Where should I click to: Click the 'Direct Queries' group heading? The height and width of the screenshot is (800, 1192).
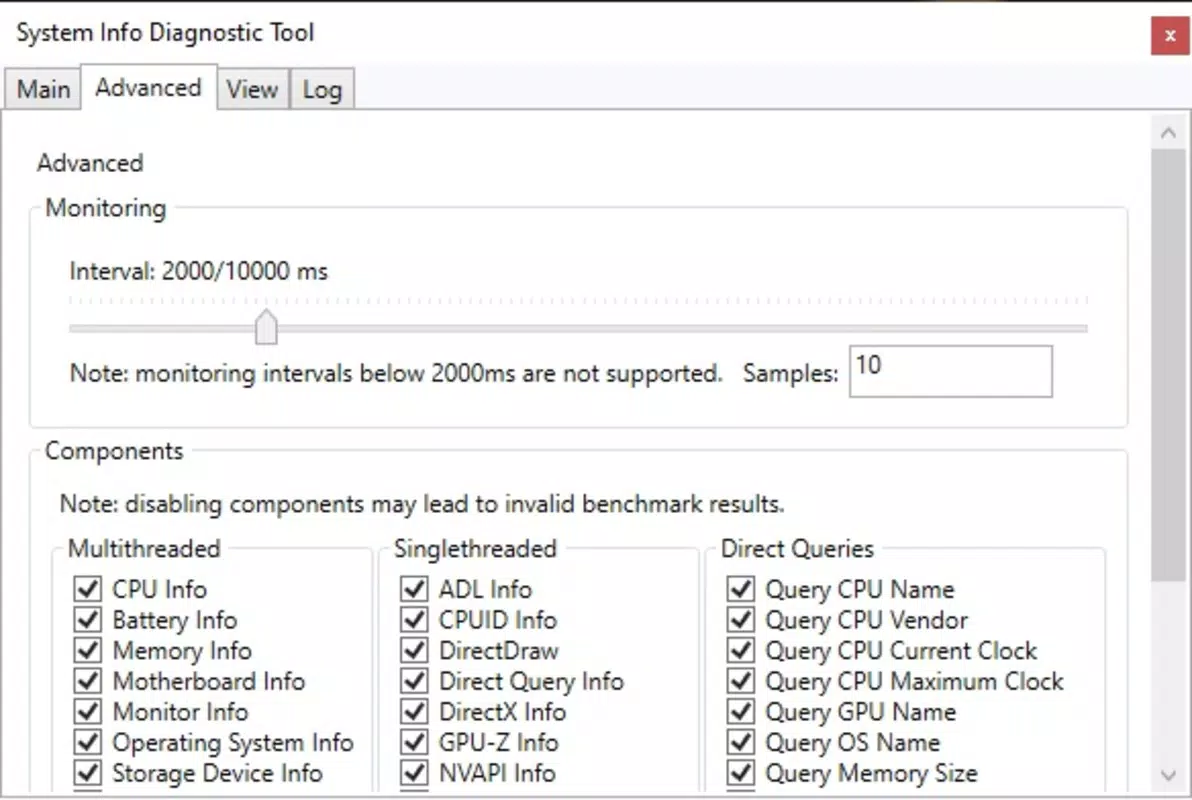797,548
